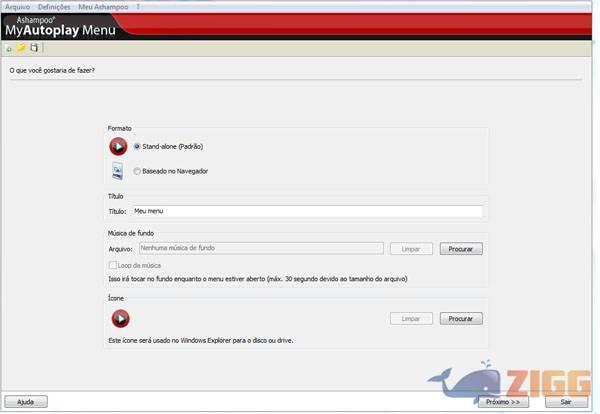Click Limpar in the Ícone section
600x414 pixels.
point(411,319)
